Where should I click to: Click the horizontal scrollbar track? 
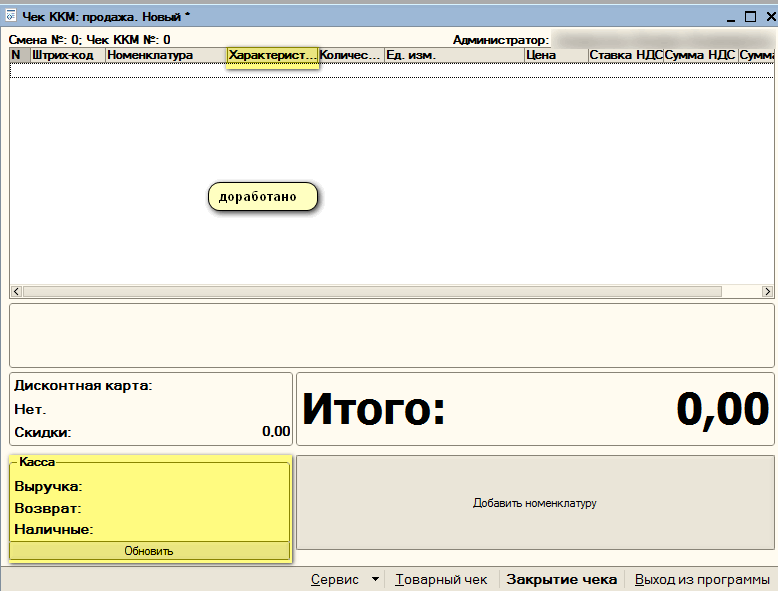(370, 291)
